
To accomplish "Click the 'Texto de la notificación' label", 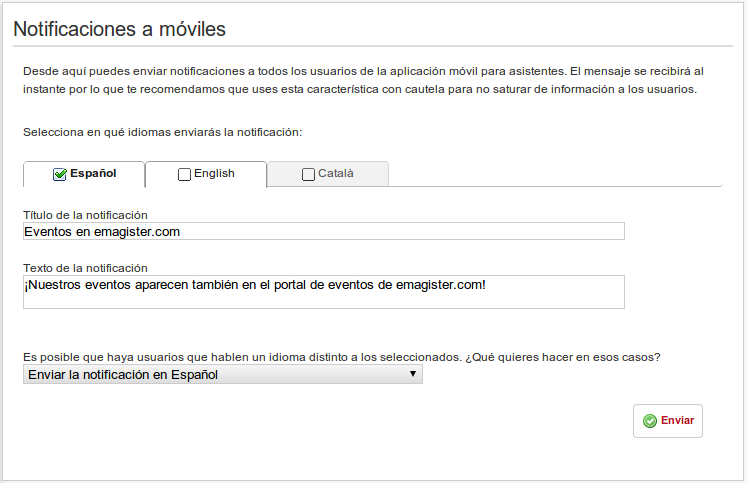I will coord(85,268).
